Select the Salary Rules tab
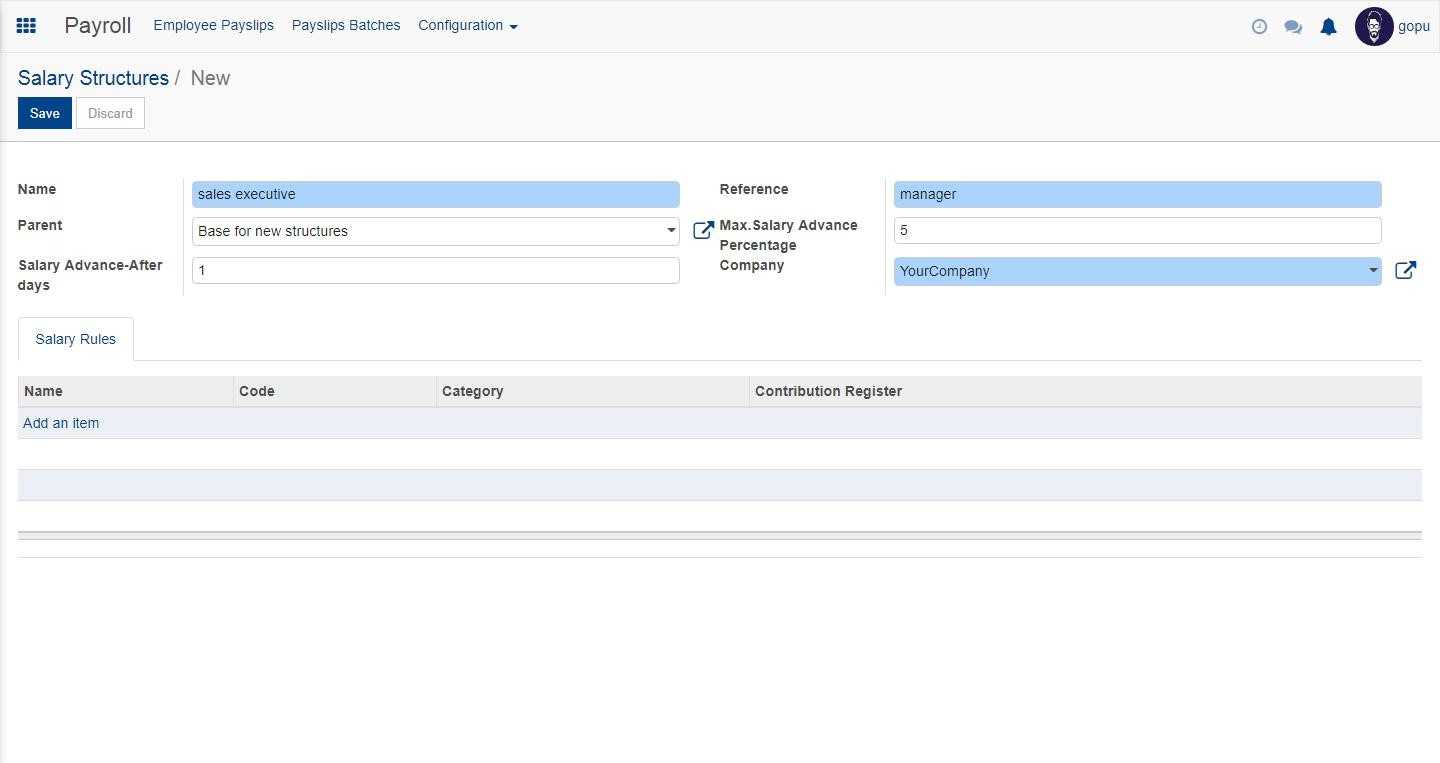Image resolution: width=1440 pixels, height=763 pixels. point(76,339)
